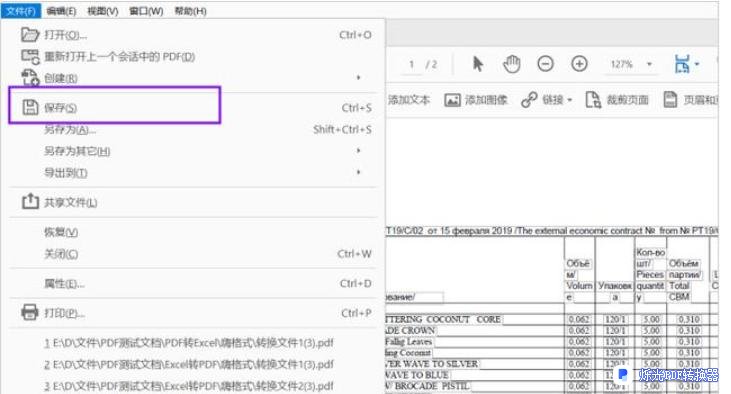
Task: Click the current page number field
Action: coord(411,64)
